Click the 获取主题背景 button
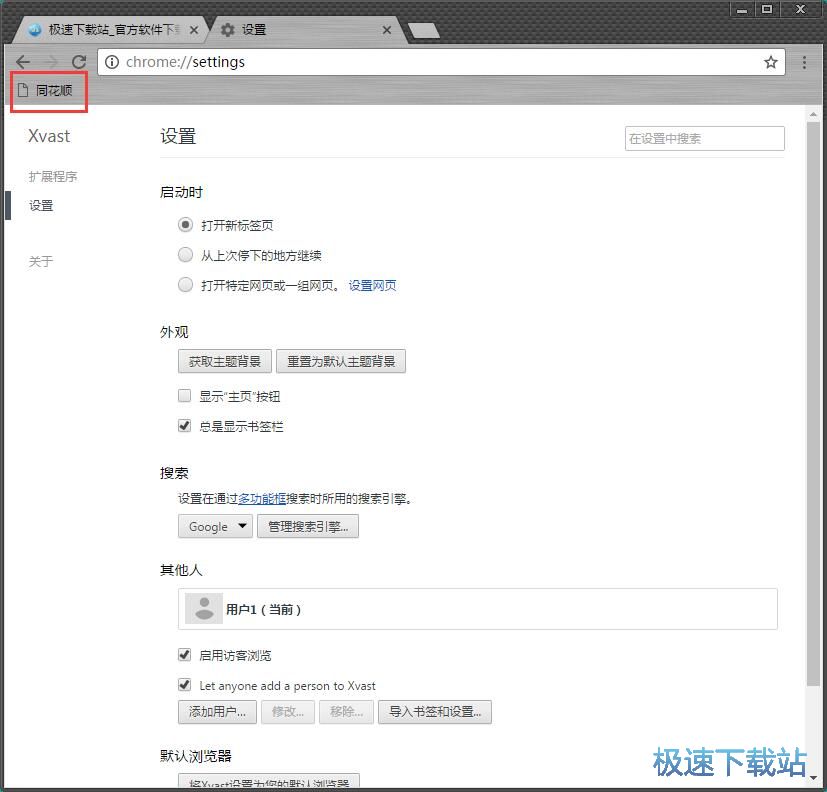 coord(225,361)
